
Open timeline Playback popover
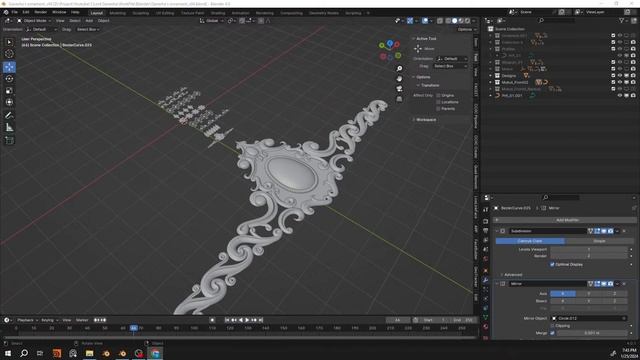(x=27, y=320)
